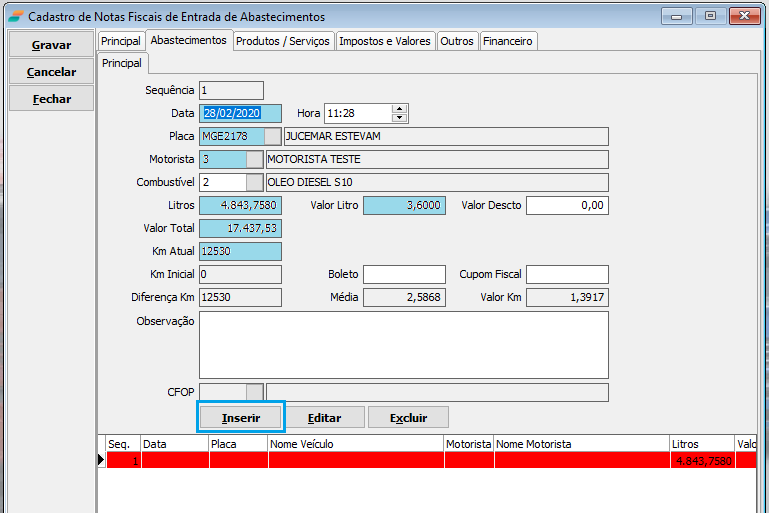
Task: Open the CFOP lookup button
Action: [255, 392]
